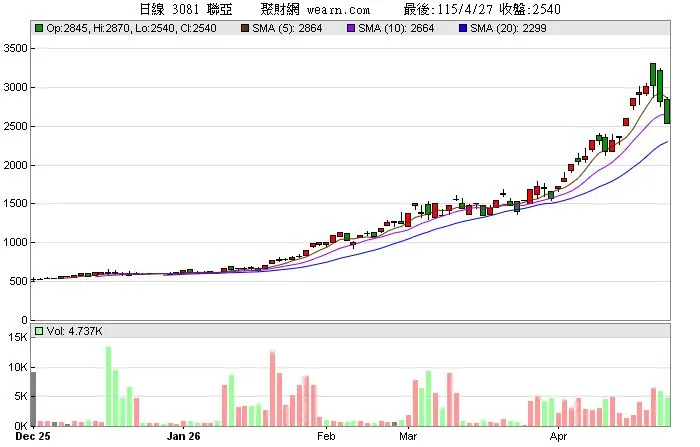The image size is (700, 447).
Task: Click the tallest green volume bar in December
Action: (x=108, y=386)
